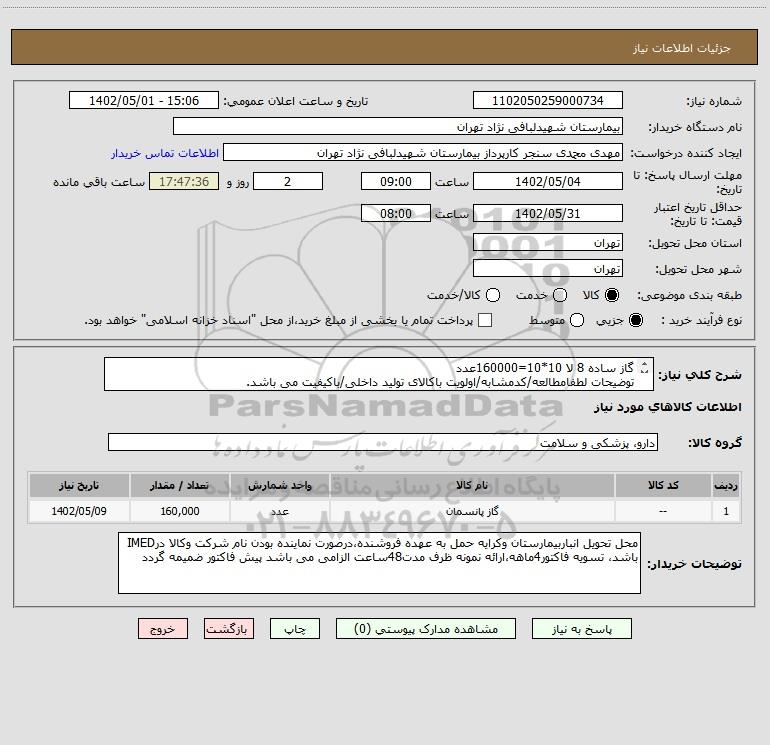Viewport: 770px width, 745px height.
Task: Click the چاپ print button
Action: tap(295, 629)
